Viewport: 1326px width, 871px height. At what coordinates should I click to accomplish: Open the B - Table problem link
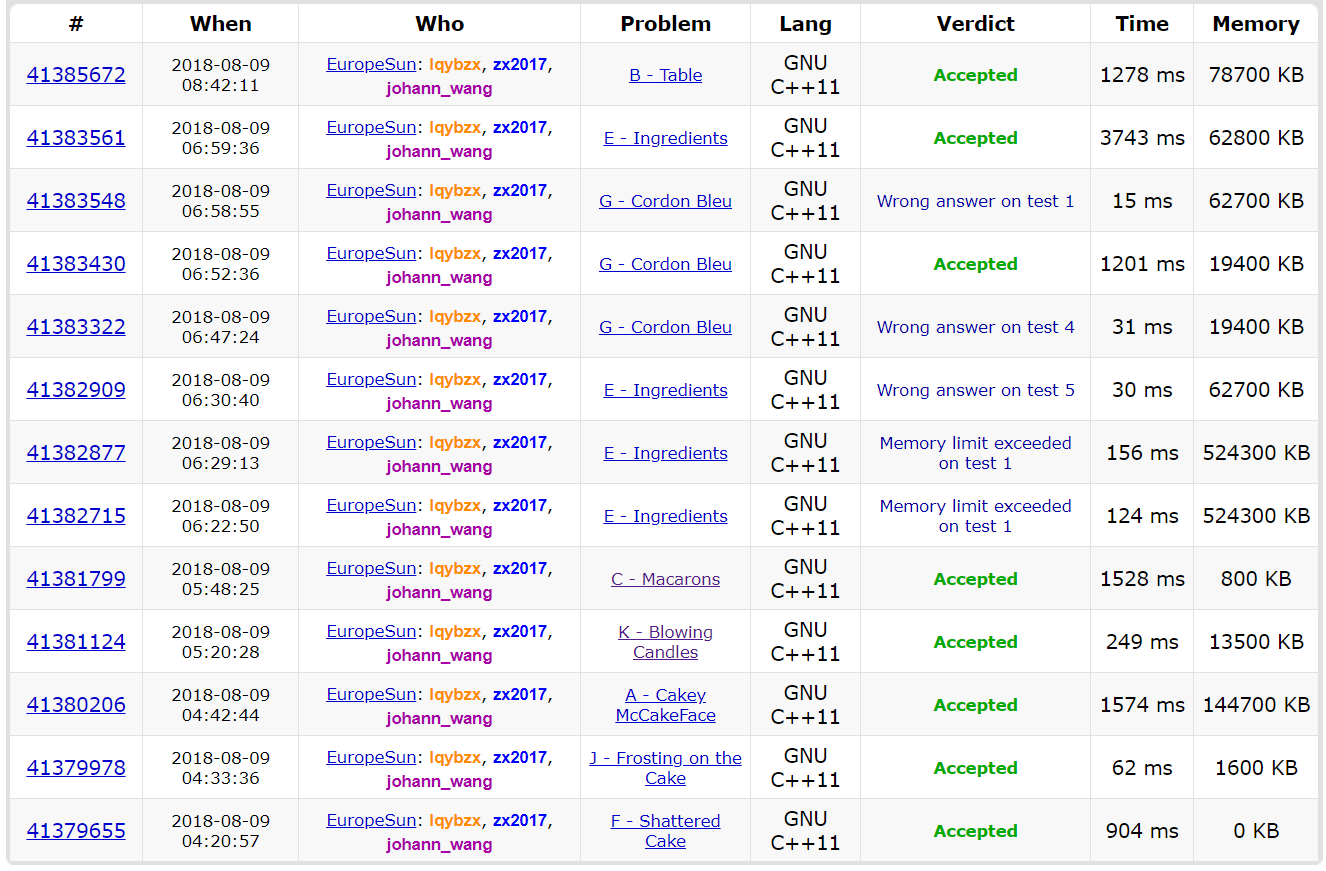(x=665, y=75)
